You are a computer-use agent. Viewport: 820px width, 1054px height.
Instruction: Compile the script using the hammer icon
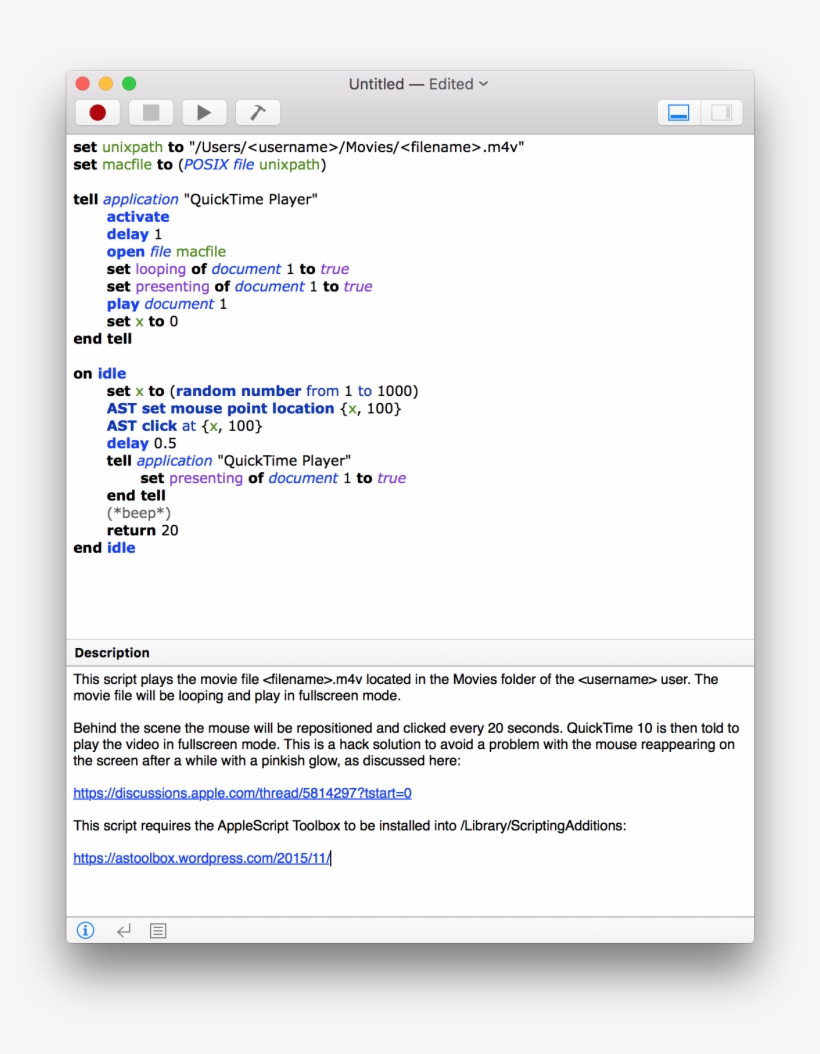point(257,112)
